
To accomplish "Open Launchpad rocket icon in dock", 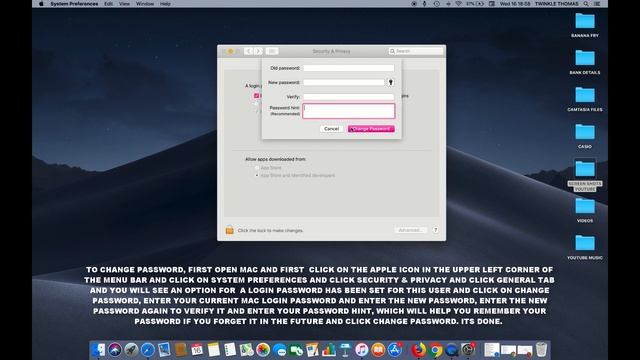I will tap(131, 350).
